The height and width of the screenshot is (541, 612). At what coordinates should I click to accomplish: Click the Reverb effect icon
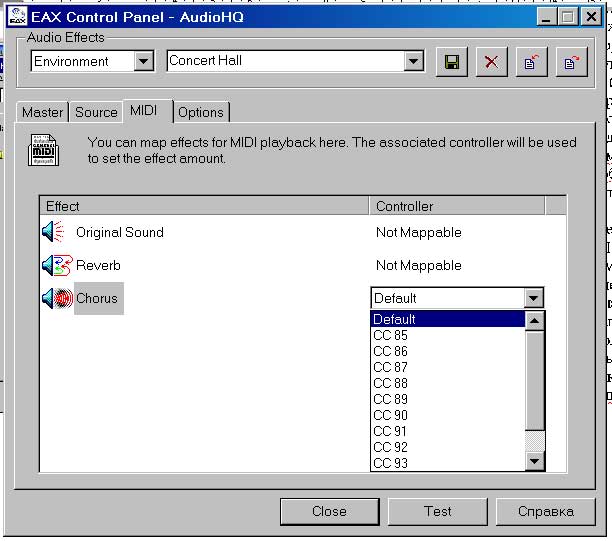(x=56, y=265)
